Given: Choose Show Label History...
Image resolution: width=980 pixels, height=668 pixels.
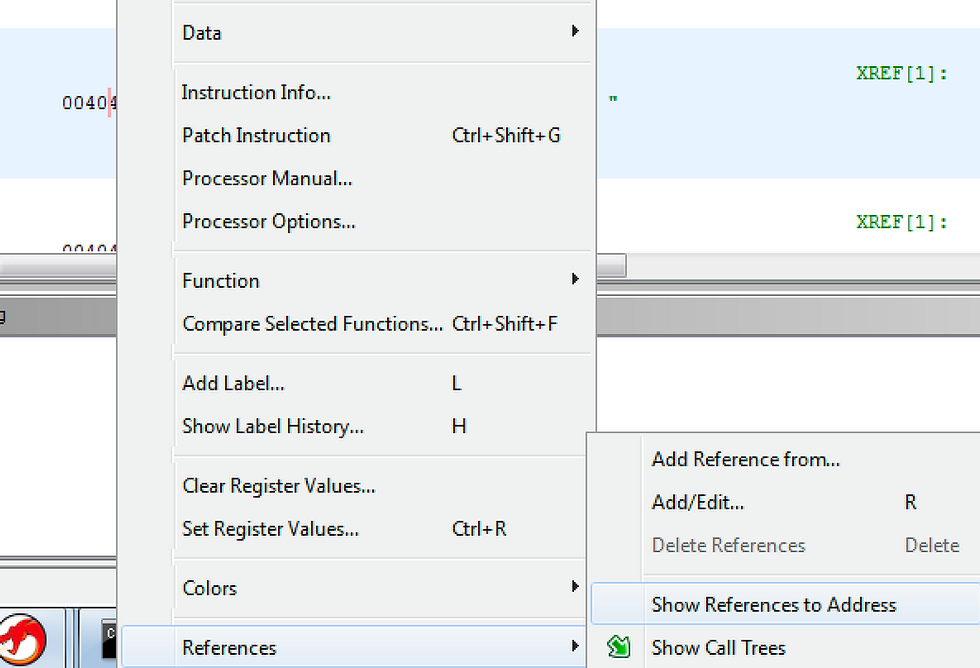Looking at the screenshot, I should pos(382,426).
